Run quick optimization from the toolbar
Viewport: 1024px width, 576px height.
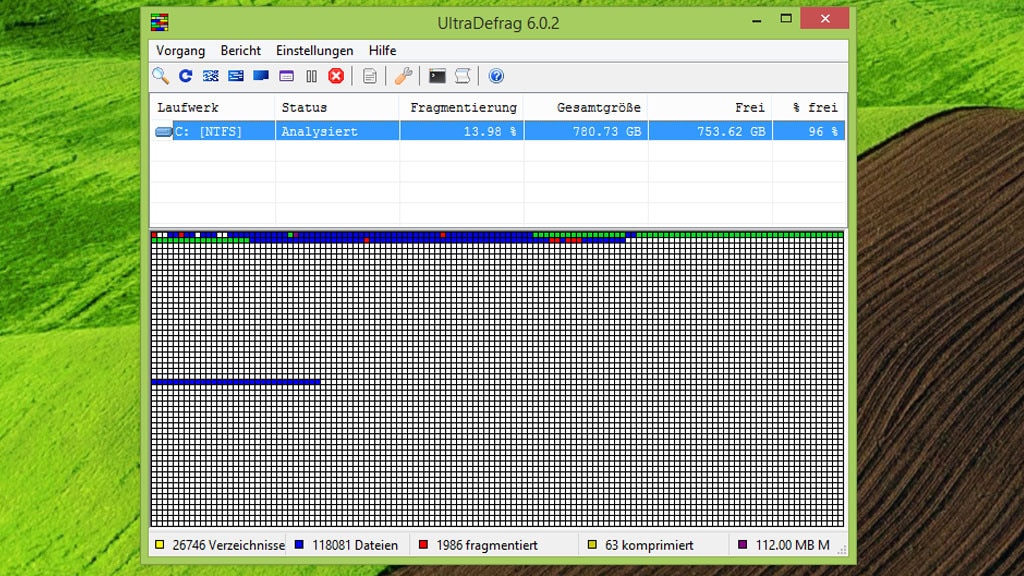click(x=236, y=76)
